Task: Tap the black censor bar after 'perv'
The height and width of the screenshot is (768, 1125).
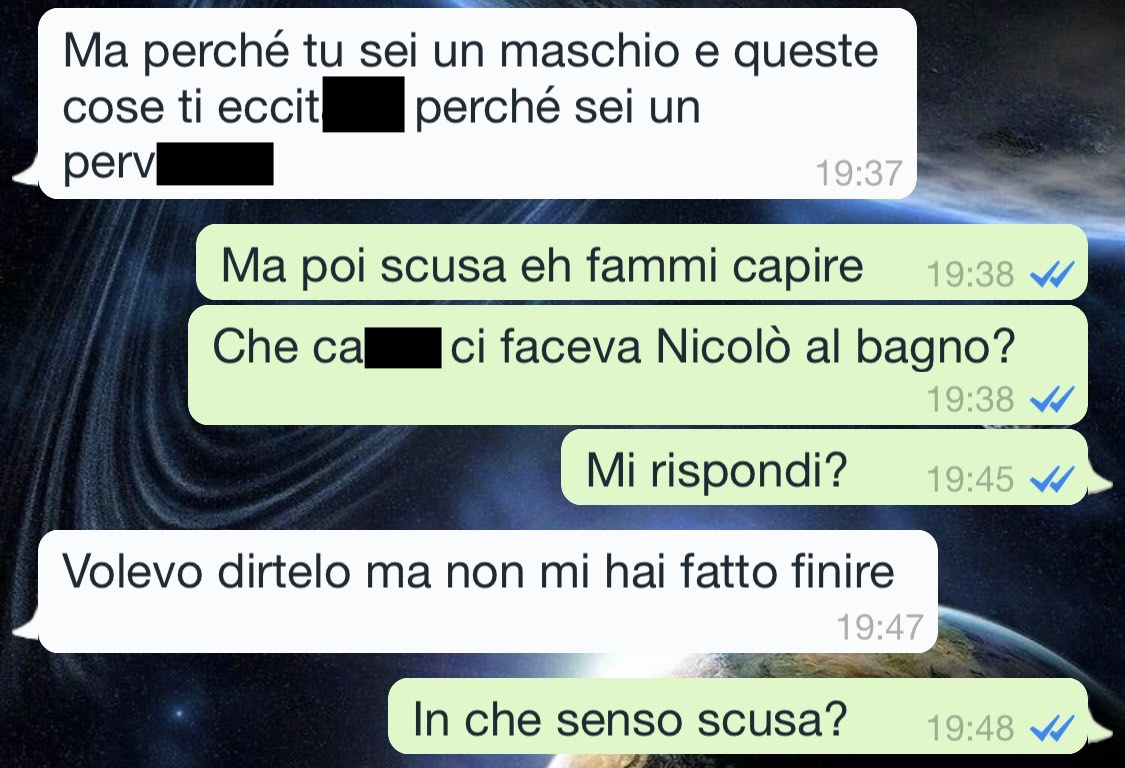Action: tap(215, 164)
